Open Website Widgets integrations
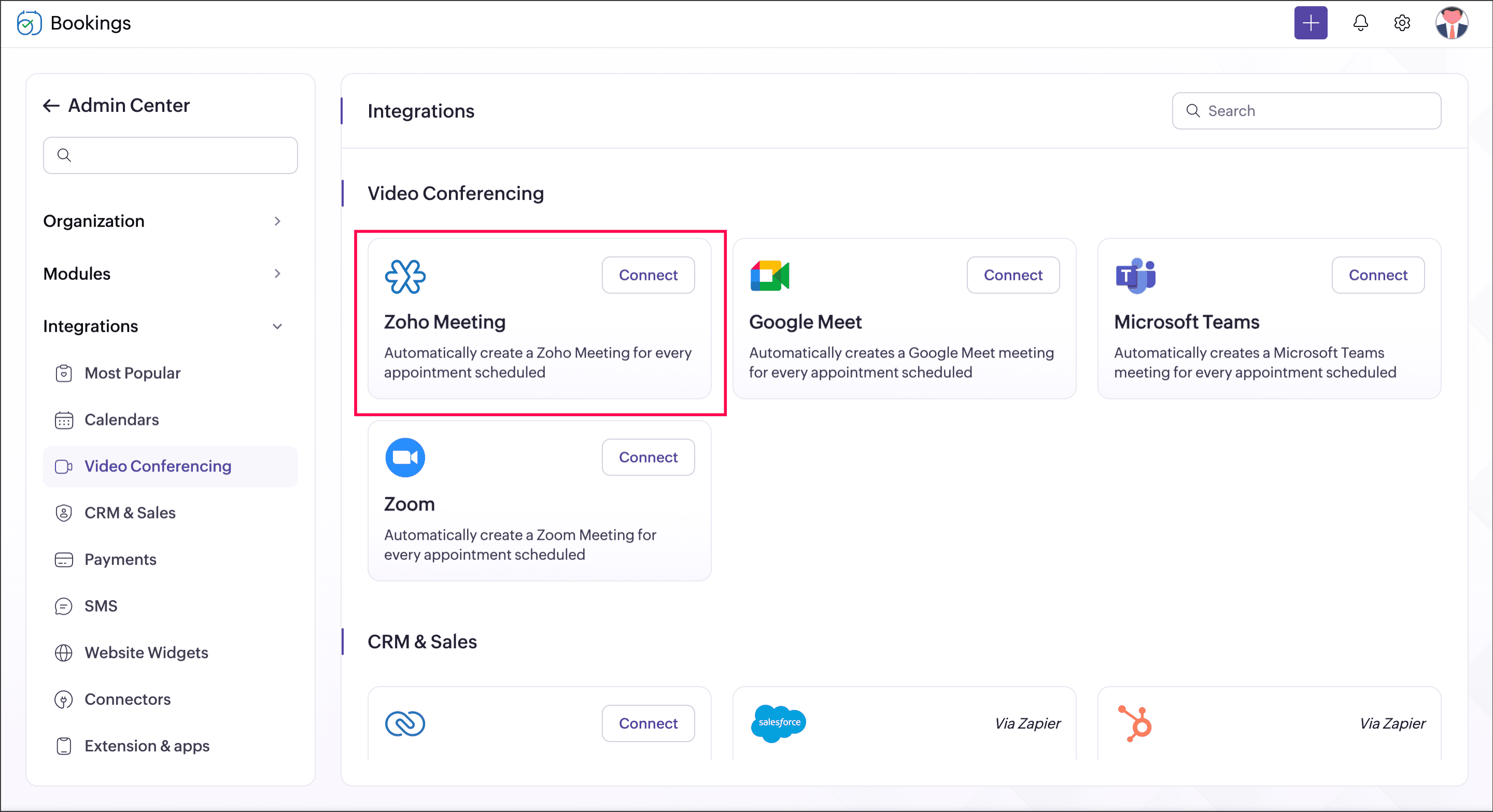 (x=146, y=653)
